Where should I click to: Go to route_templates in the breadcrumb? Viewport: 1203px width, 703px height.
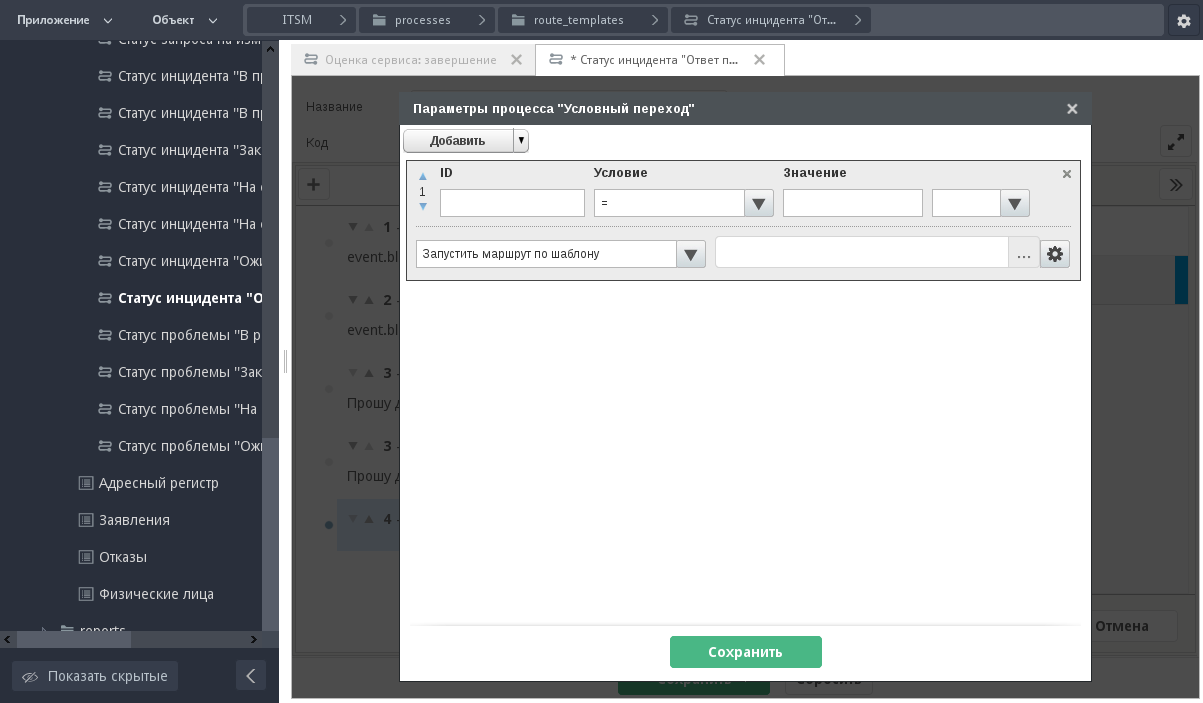[x=577, y=20]
